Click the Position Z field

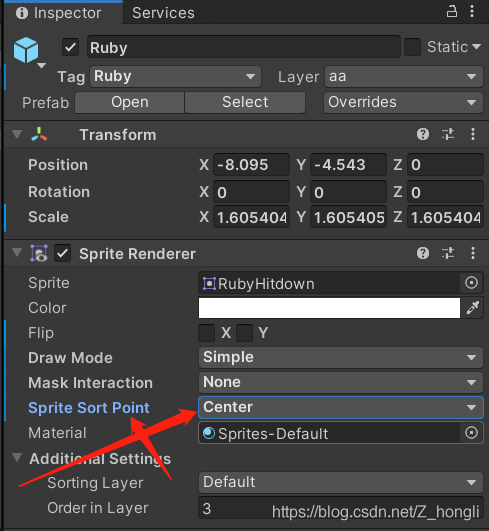pos(445,165)
